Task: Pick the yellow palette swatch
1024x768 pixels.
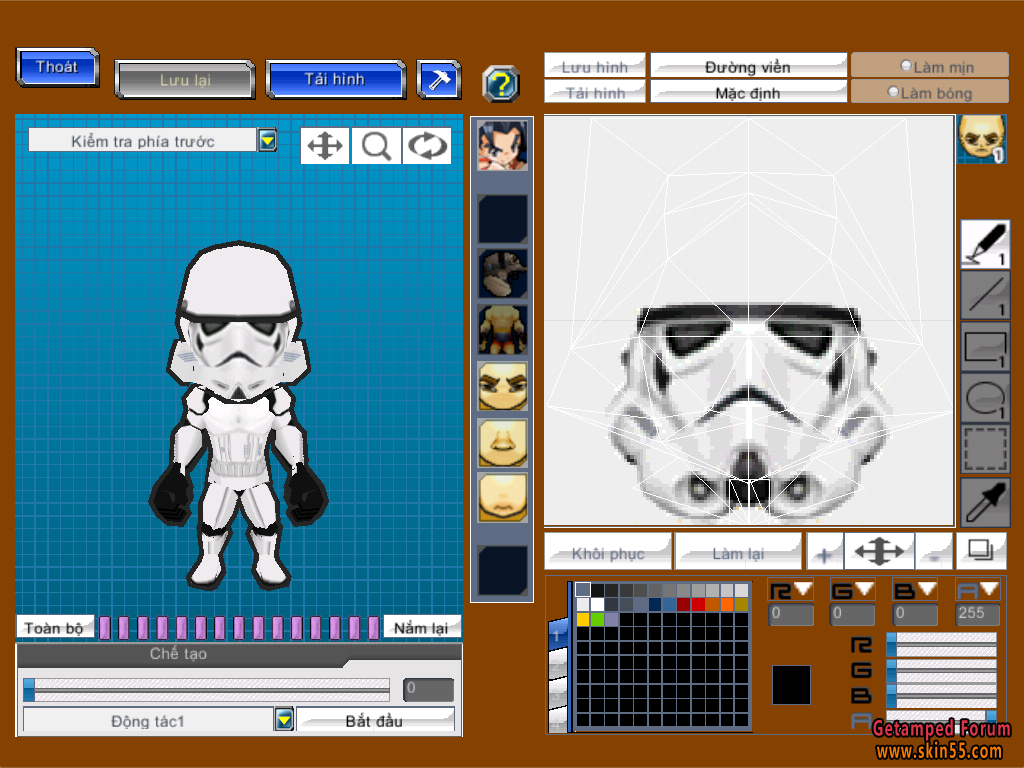Action: [583, 618]
